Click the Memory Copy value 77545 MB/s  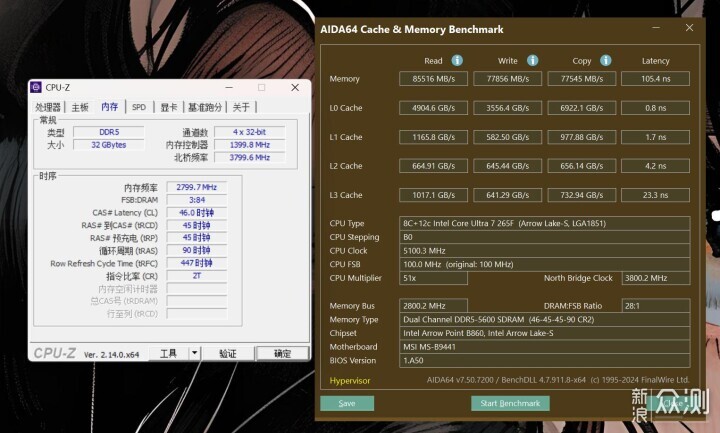582,79
